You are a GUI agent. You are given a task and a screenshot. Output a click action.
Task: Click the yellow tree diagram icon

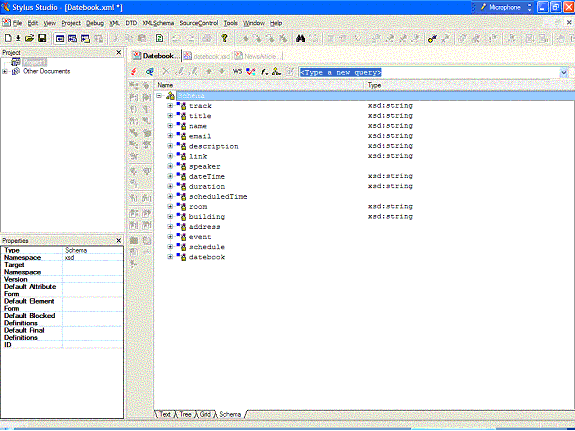pos(276,72)
